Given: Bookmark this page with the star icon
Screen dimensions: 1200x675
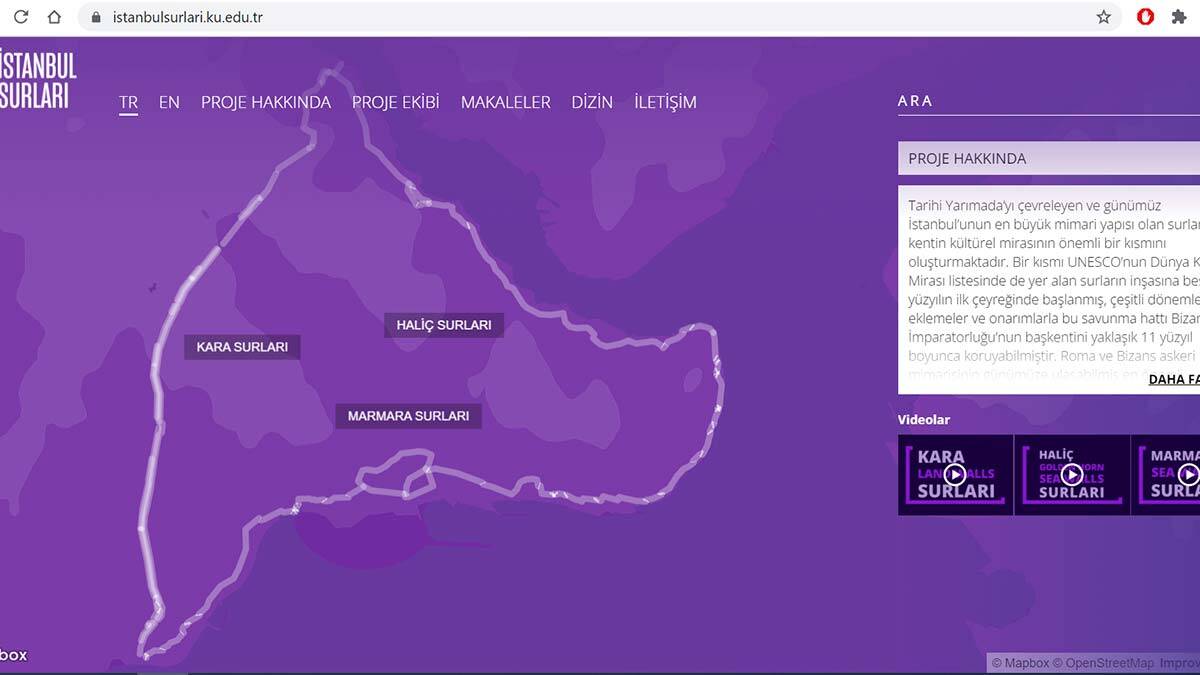Looking at the screenshot, I should (1103, 17).
